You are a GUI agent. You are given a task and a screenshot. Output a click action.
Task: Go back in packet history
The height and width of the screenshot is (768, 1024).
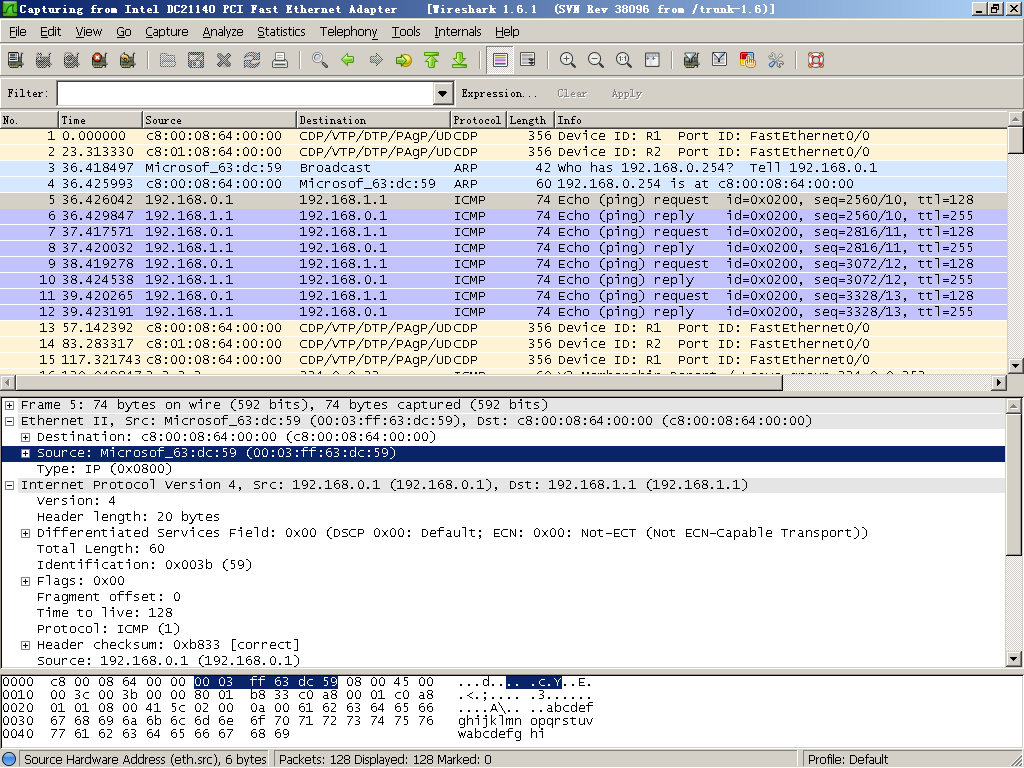point(348,61)
